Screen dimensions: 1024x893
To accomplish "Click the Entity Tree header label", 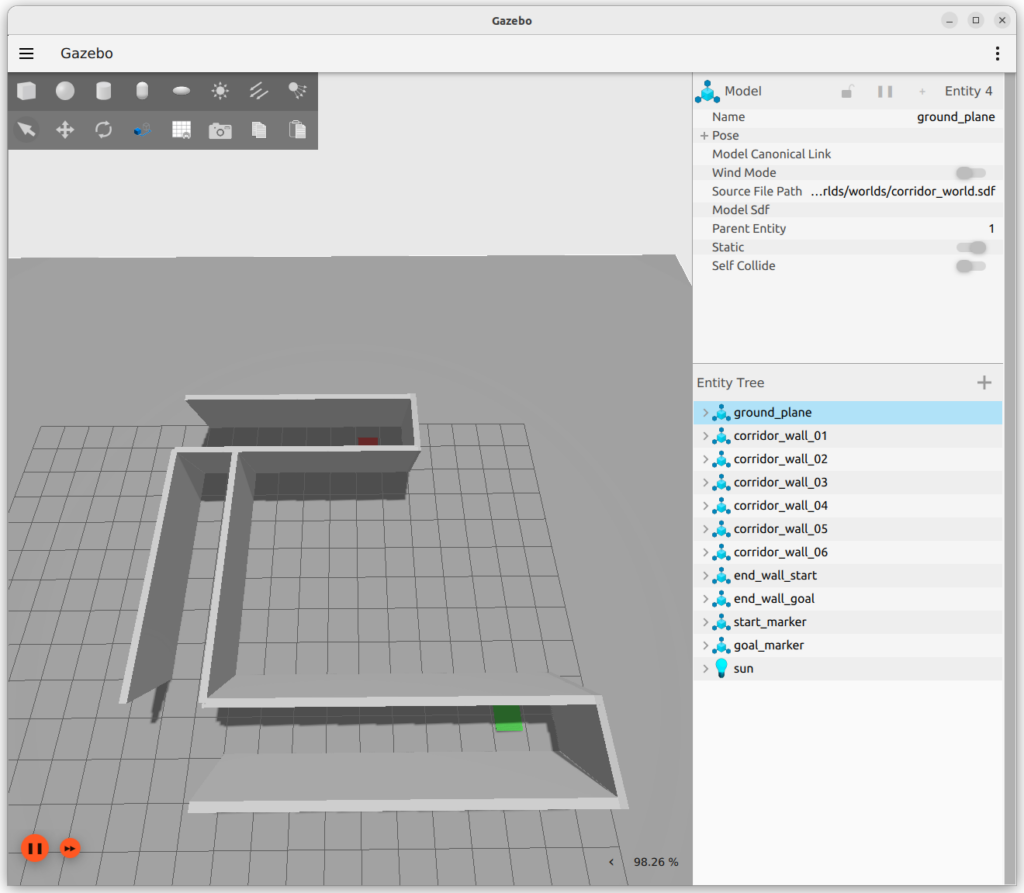I will tap(730, 383).
